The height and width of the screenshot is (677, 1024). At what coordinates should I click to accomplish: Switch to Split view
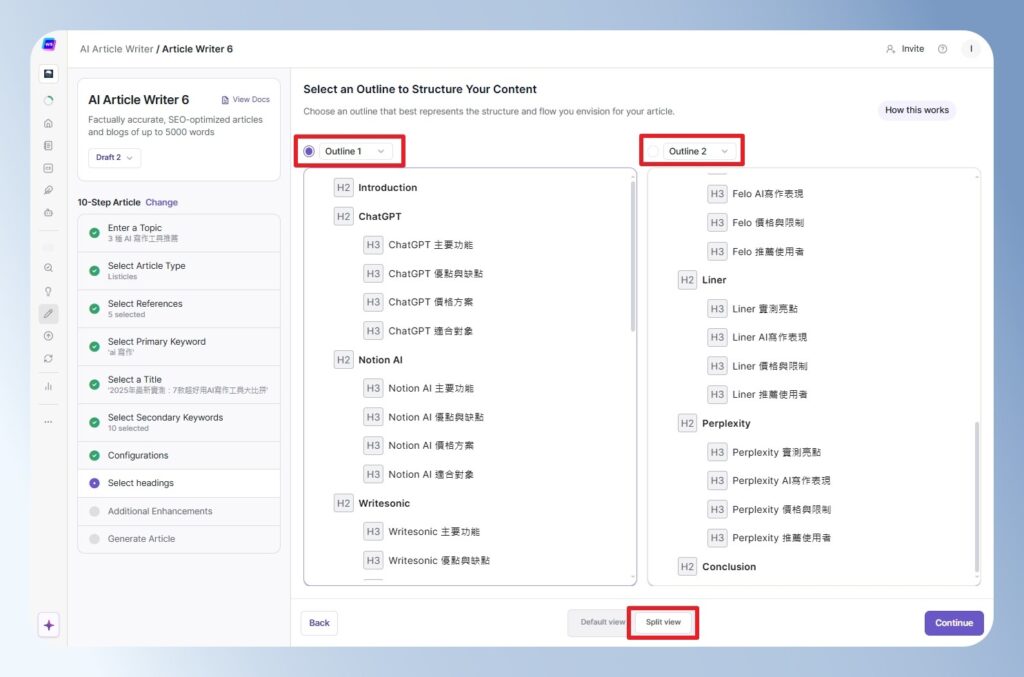[663, 622]
